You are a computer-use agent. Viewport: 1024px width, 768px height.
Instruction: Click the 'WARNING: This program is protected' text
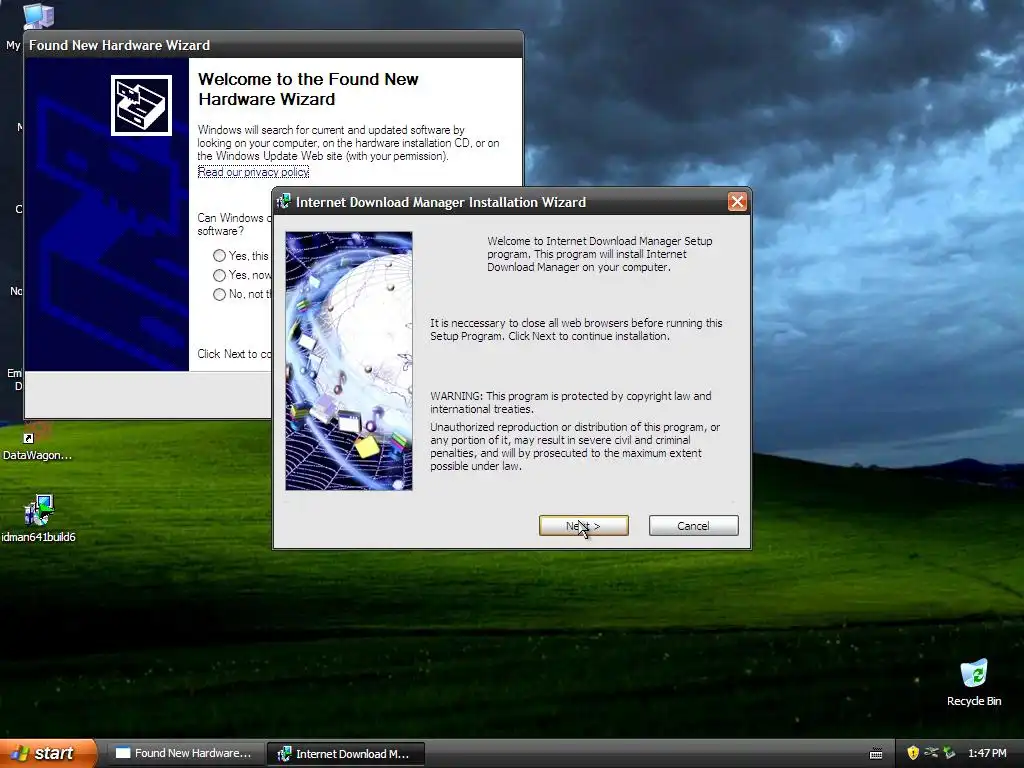pos(571,402)
